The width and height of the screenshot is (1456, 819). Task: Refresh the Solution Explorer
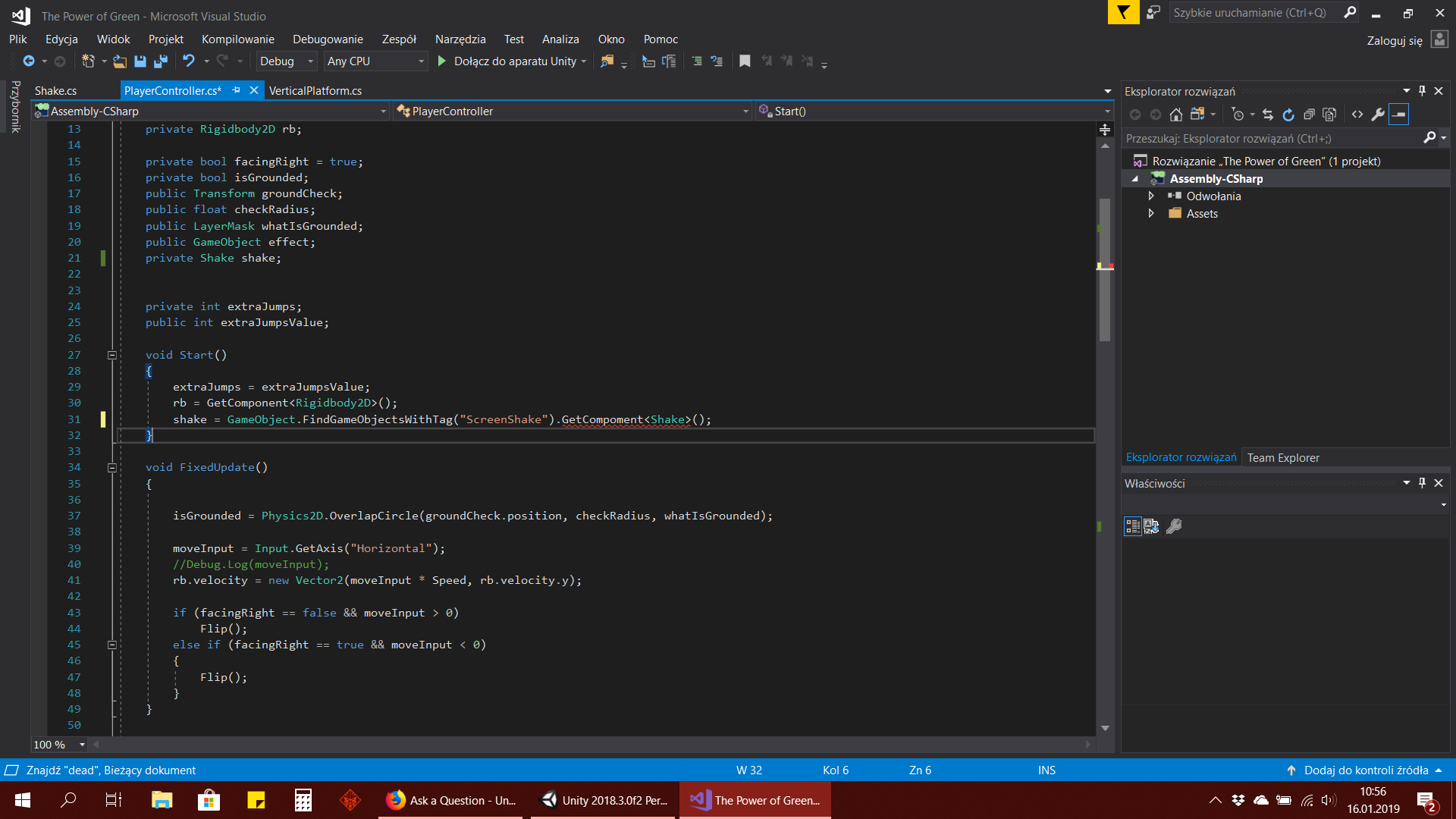1288,115
